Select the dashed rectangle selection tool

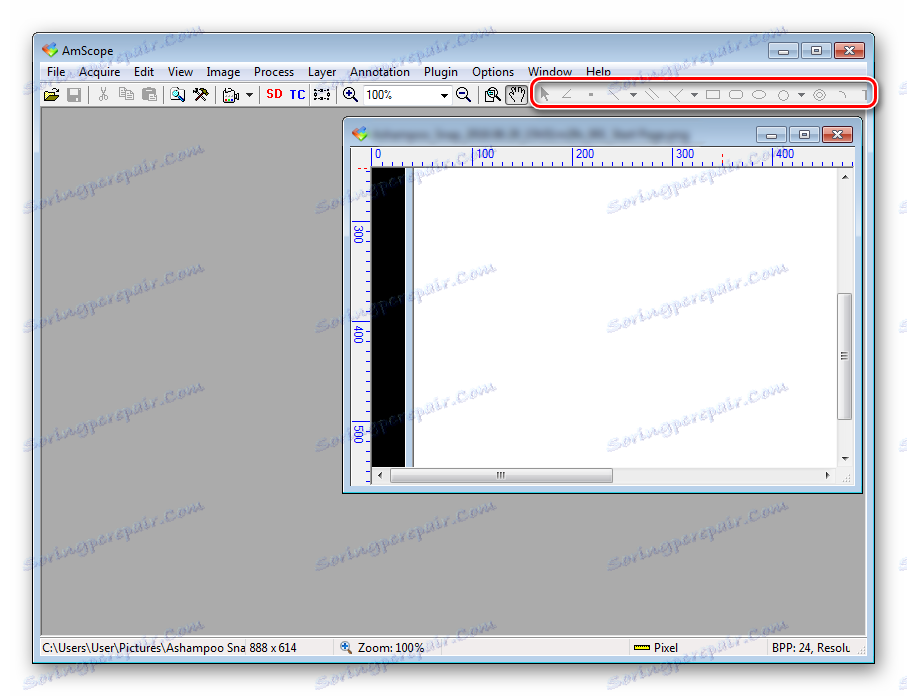tap(322, 94)
